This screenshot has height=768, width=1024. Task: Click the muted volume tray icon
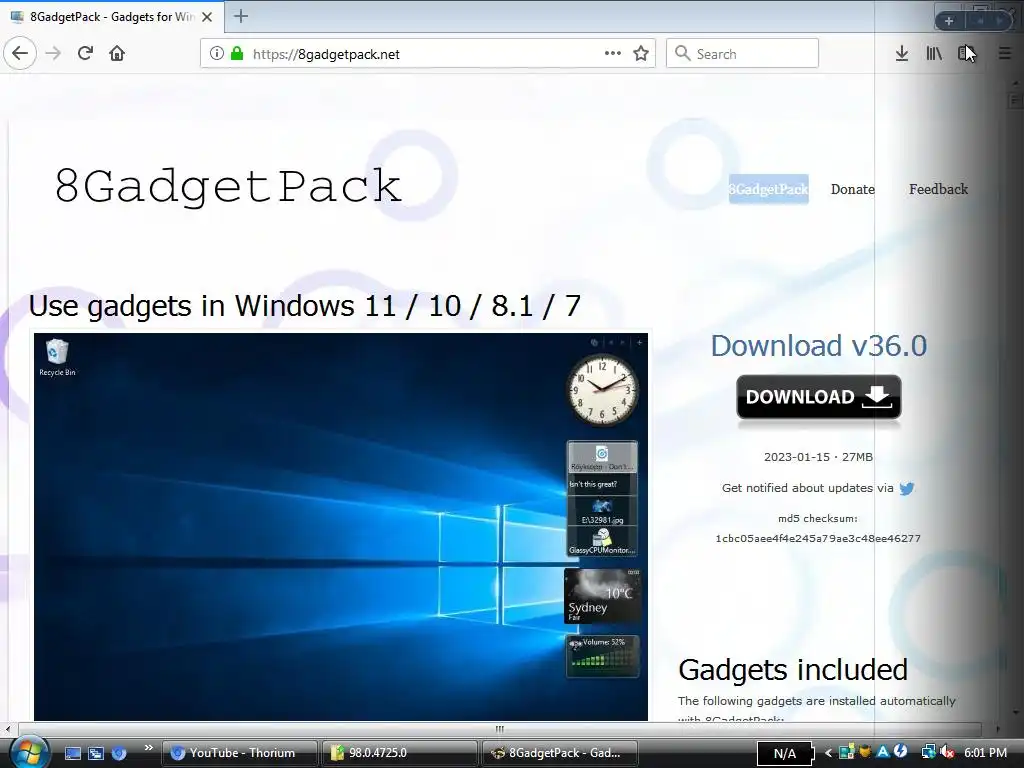coord(948,753)
